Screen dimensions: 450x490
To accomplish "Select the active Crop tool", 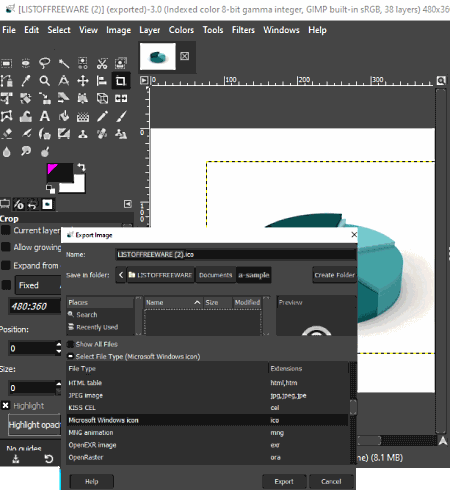I will point(121,81).
